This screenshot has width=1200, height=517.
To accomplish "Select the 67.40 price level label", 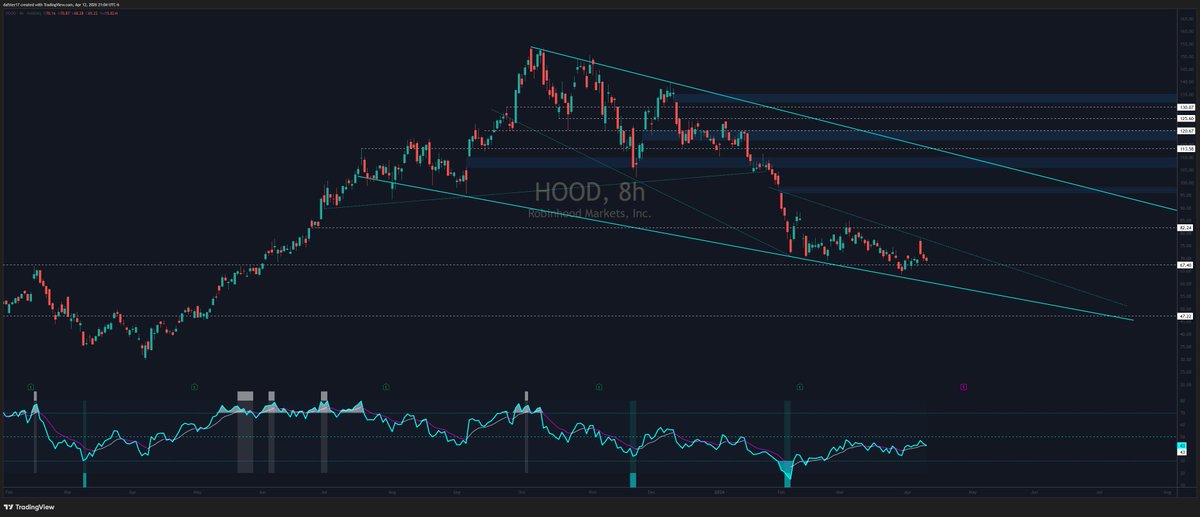I will coord(1187,265).
